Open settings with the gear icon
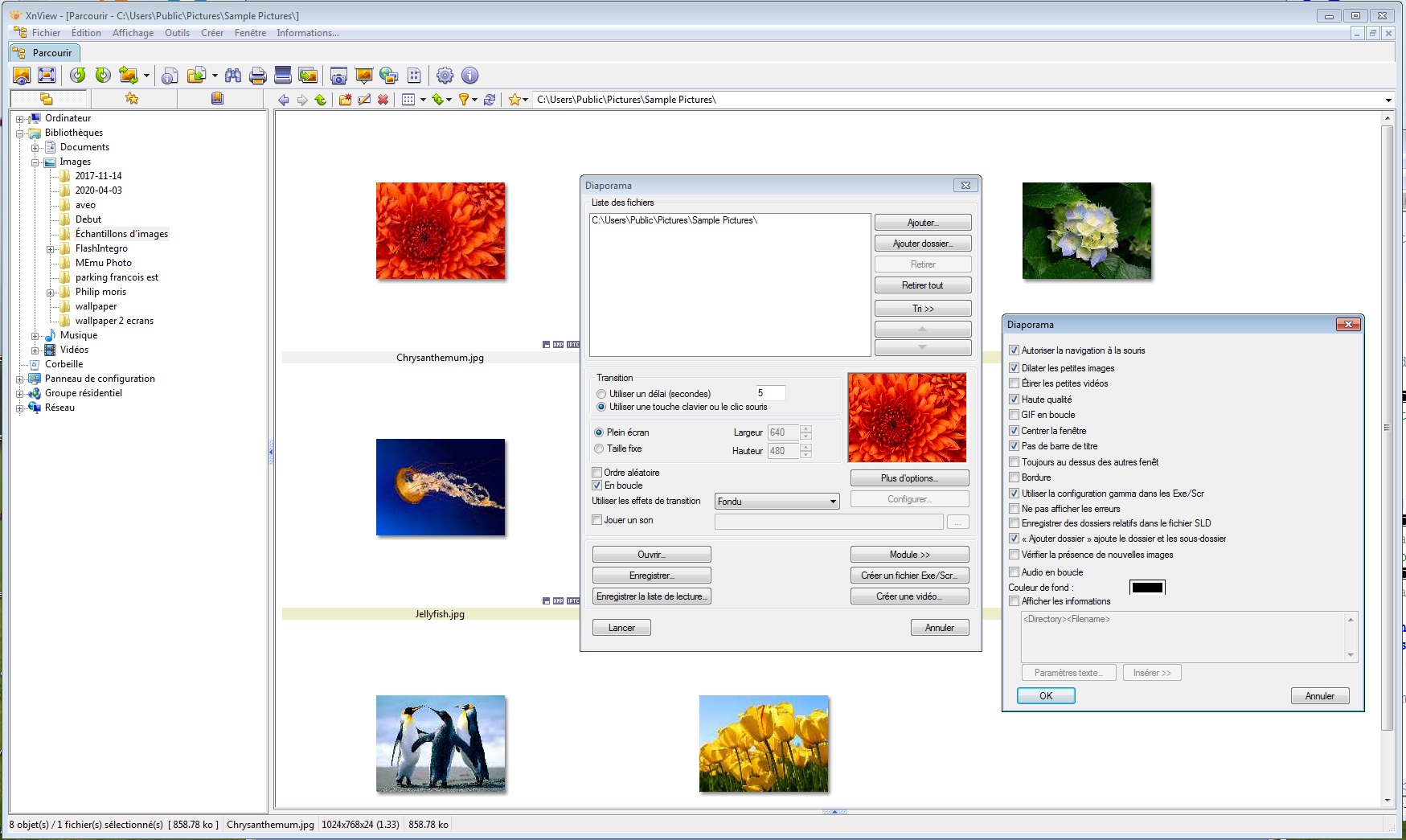 (x=445, y=76)
